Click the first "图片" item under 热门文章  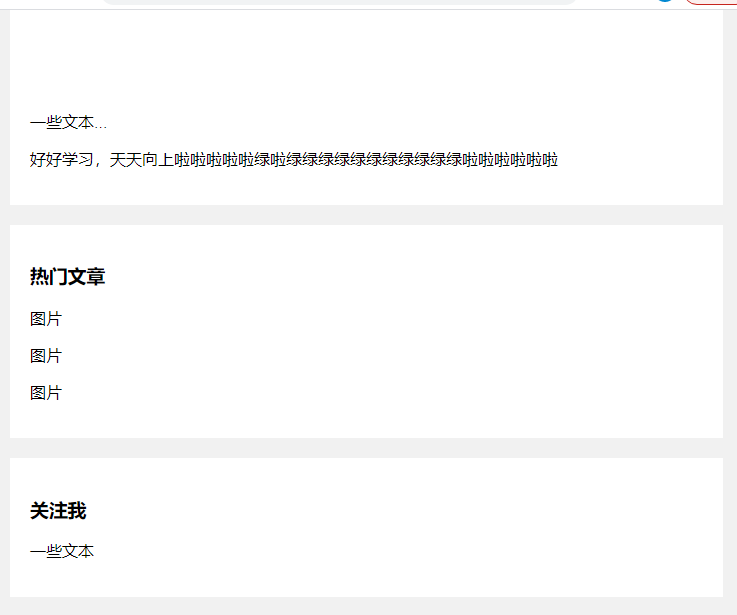(46, 319)
